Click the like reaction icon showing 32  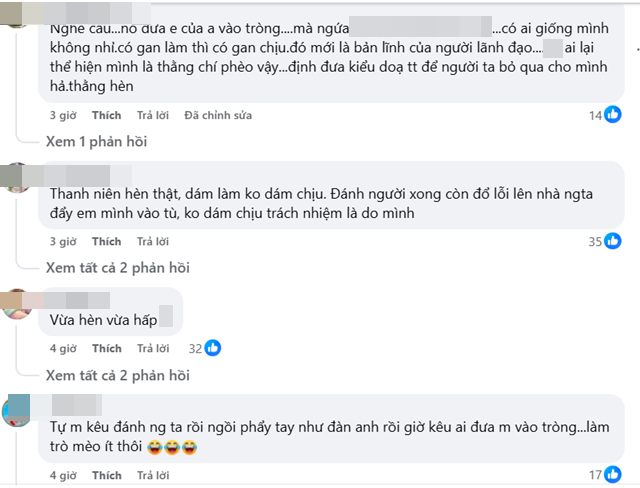[x=212, y=348]
